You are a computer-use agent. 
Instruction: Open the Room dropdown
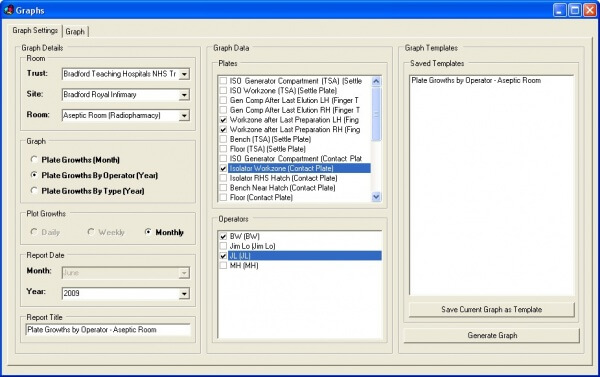tap(184, 115)
